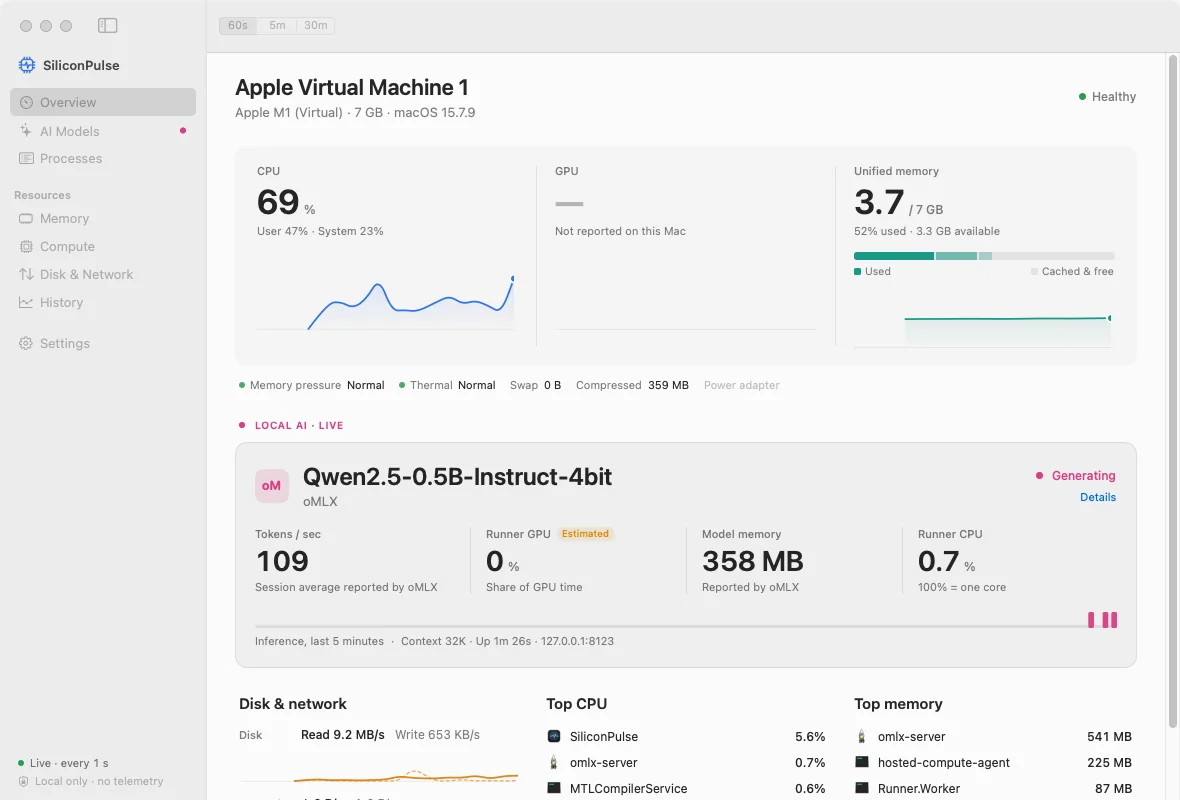
Task: Click the Thermal Normal indicator
Action: tap(447, 385)
